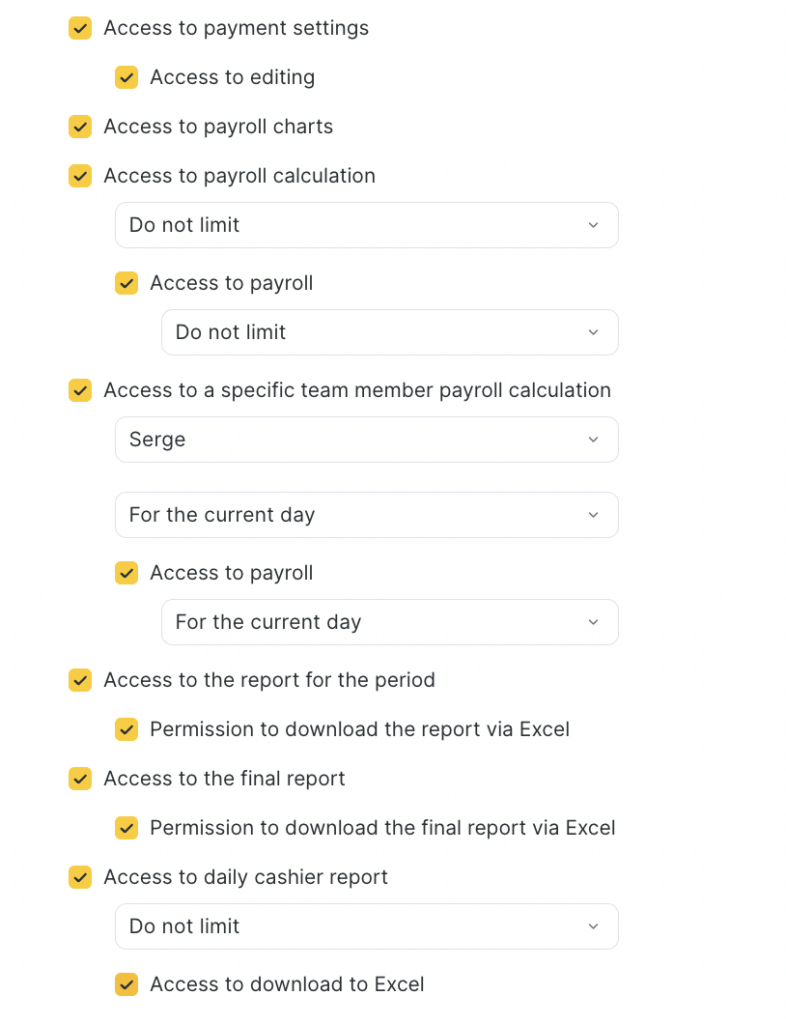Open the payroll calculation limit dropdown

pyautogui.click(x=366, y=225)
